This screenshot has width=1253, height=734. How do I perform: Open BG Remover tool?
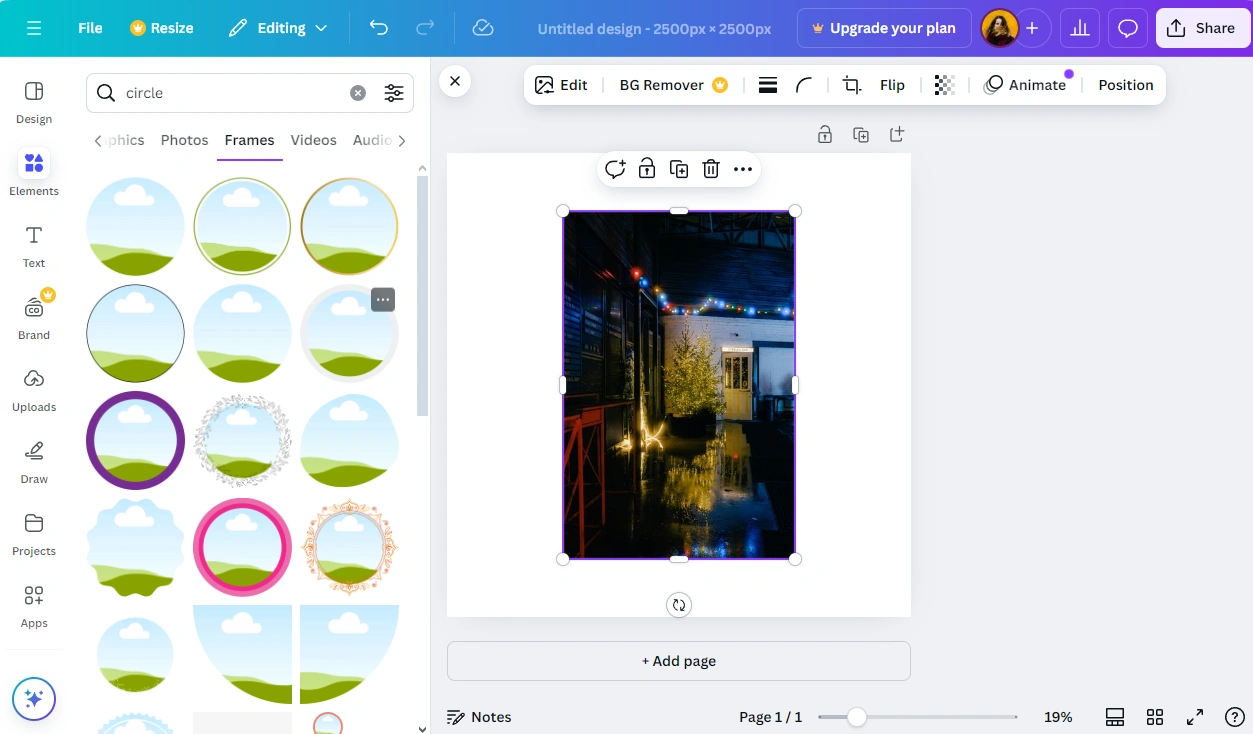coord(673,85)
